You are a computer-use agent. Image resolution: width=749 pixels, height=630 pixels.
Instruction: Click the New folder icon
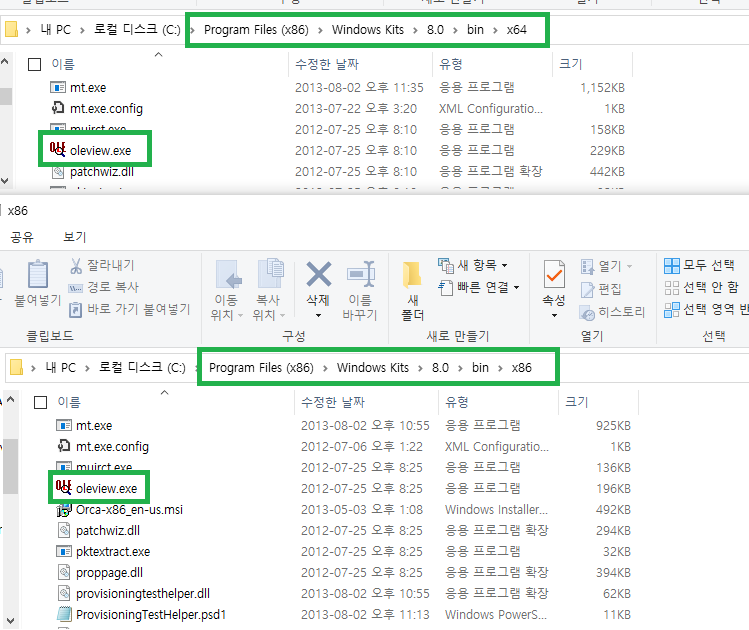tap(412, 275)
